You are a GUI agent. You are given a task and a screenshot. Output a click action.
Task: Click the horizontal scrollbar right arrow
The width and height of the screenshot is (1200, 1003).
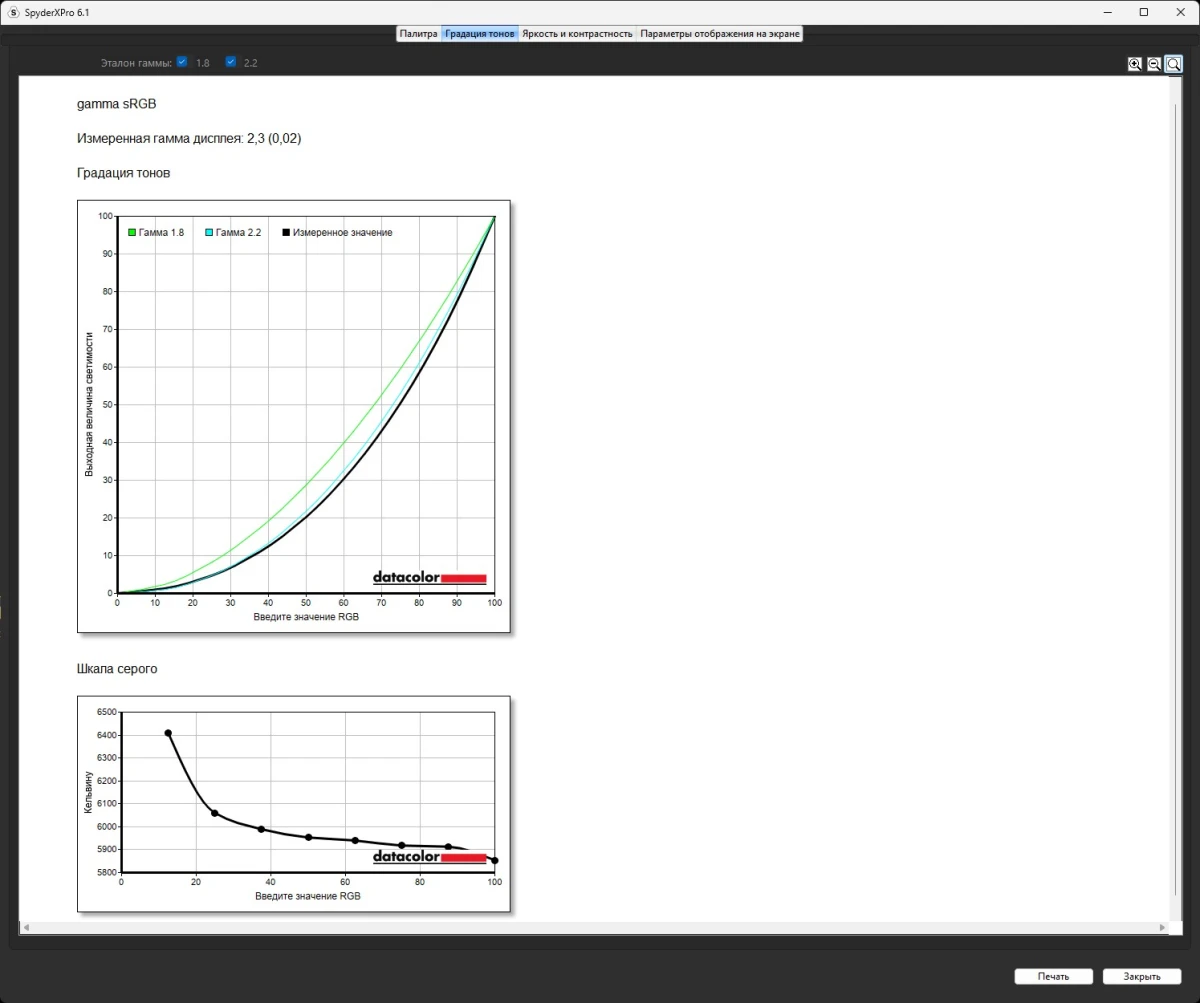click(1162, 928)
